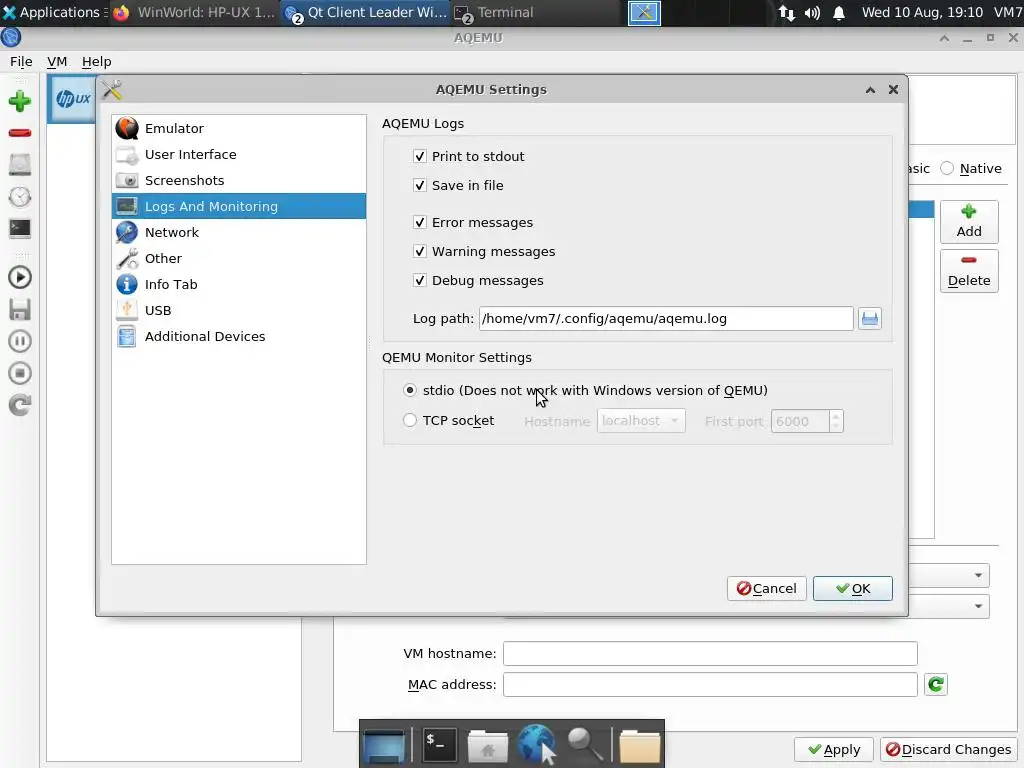
Task: Select Screenshots settings category
Action: click(x=238, y=180)
